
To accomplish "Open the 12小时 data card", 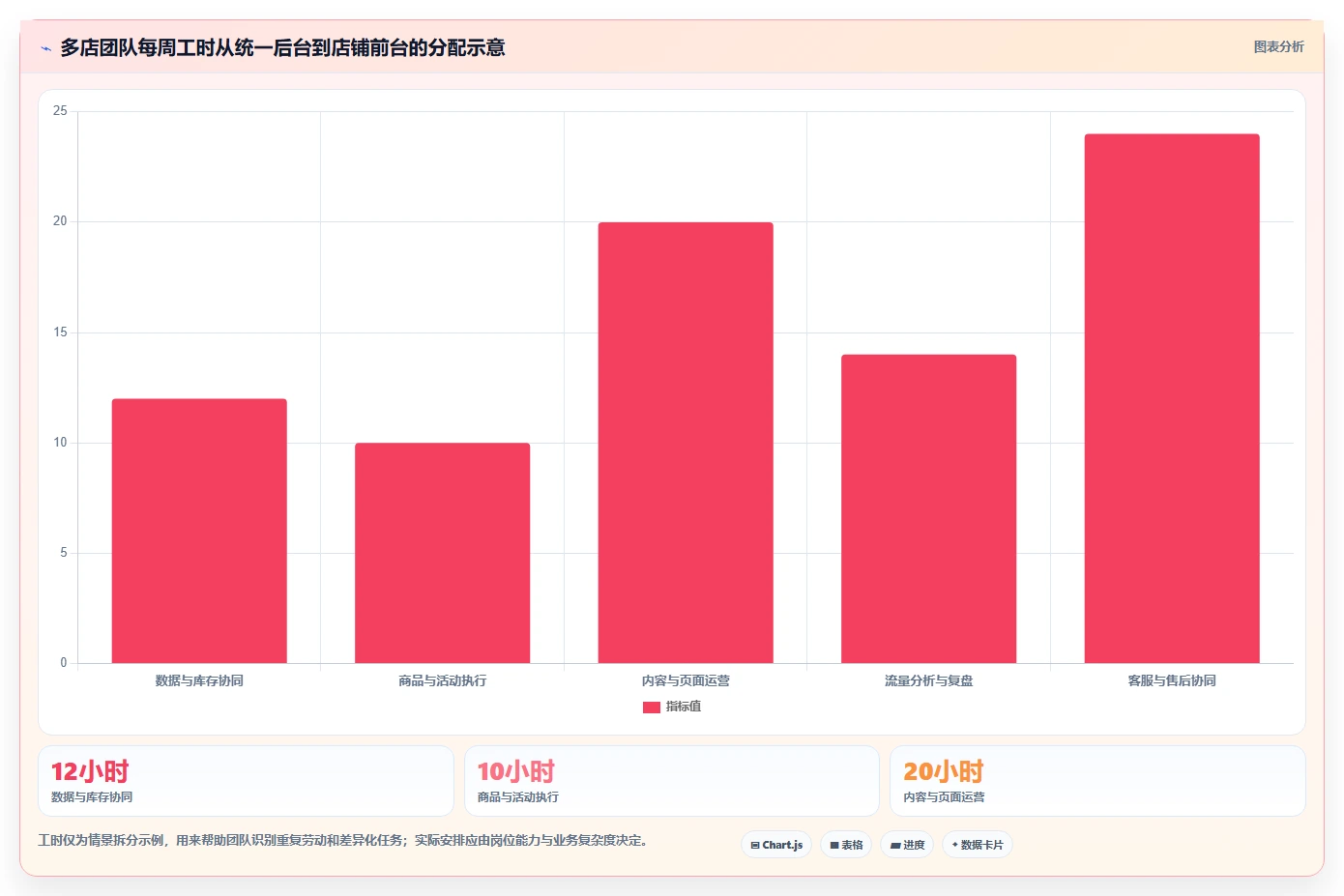I will (246, 781).
